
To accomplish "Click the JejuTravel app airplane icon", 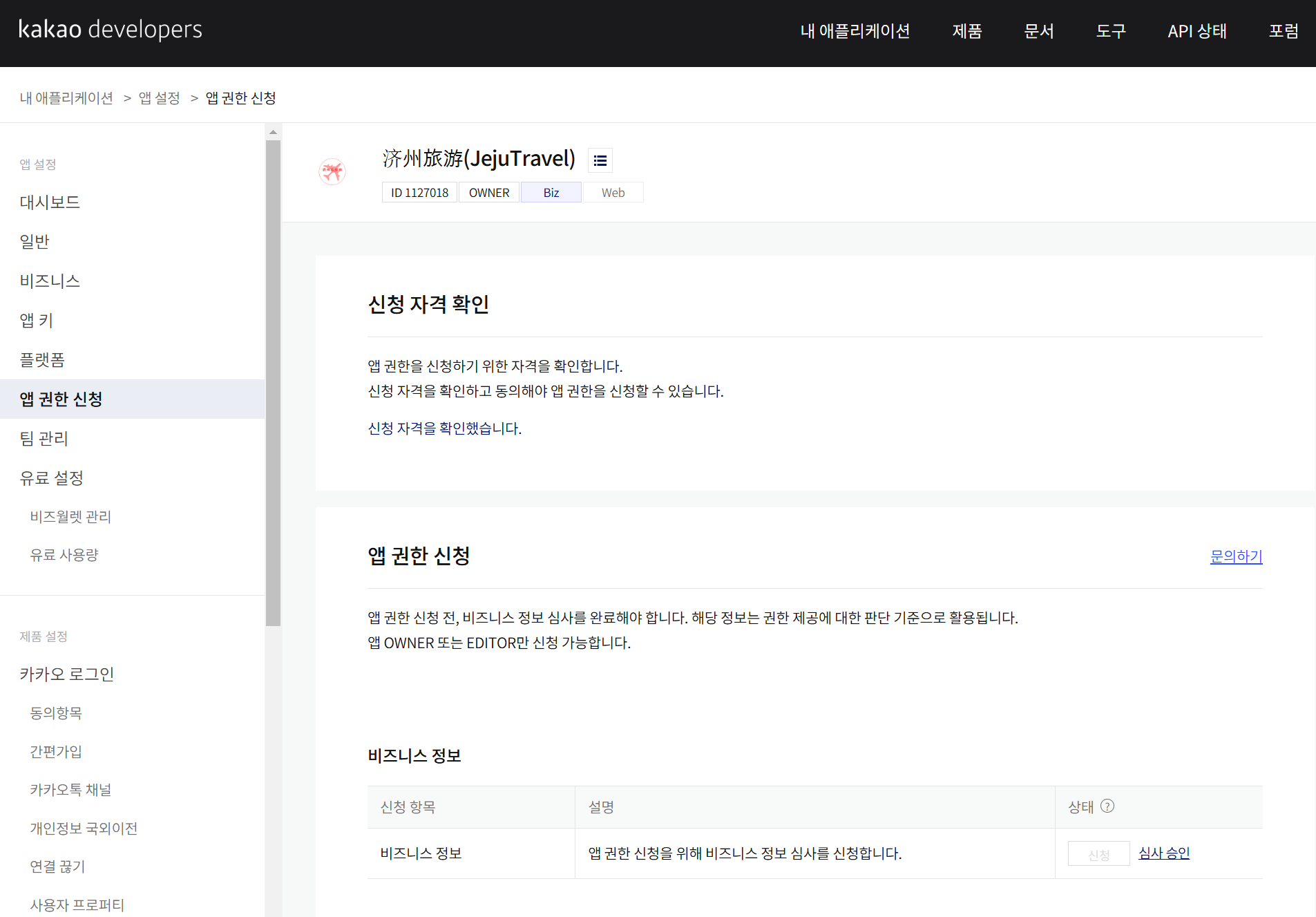I will (x=332, y=171).
